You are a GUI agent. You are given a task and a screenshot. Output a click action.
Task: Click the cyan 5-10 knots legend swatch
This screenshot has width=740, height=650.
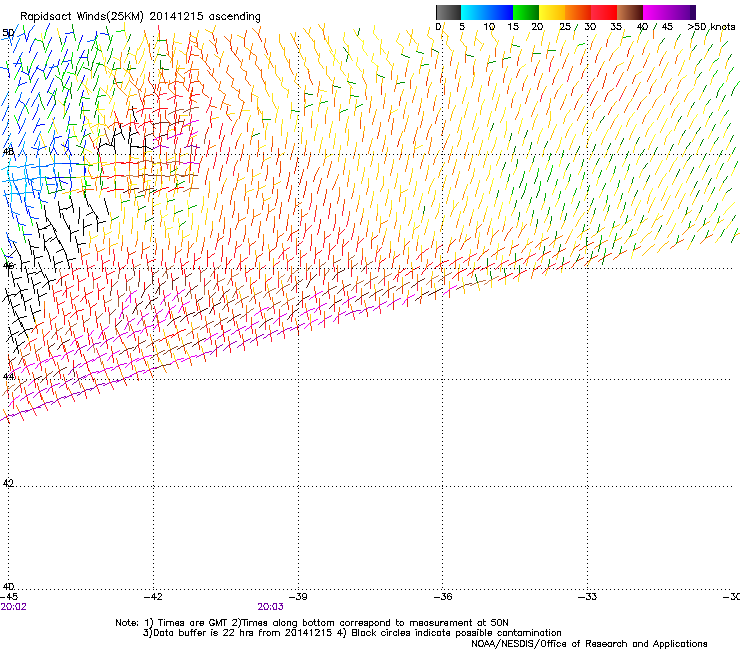tap(474, 12)
